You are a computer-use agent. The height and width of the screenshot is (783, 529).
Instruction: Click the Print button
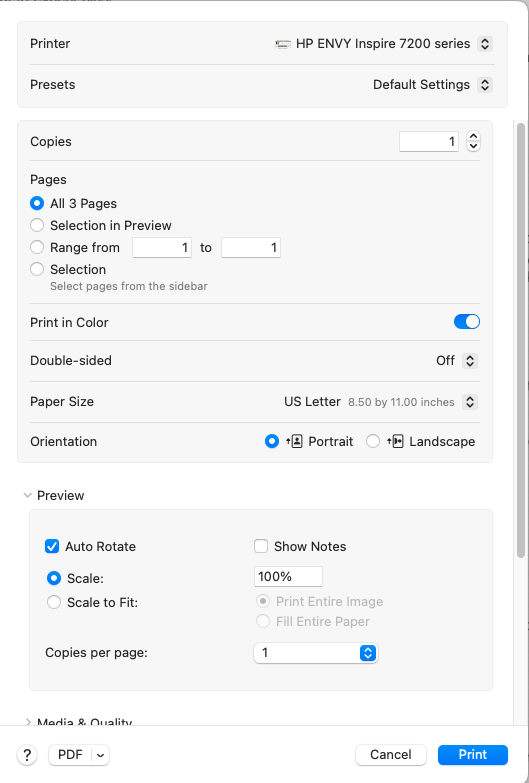[473, 755]
